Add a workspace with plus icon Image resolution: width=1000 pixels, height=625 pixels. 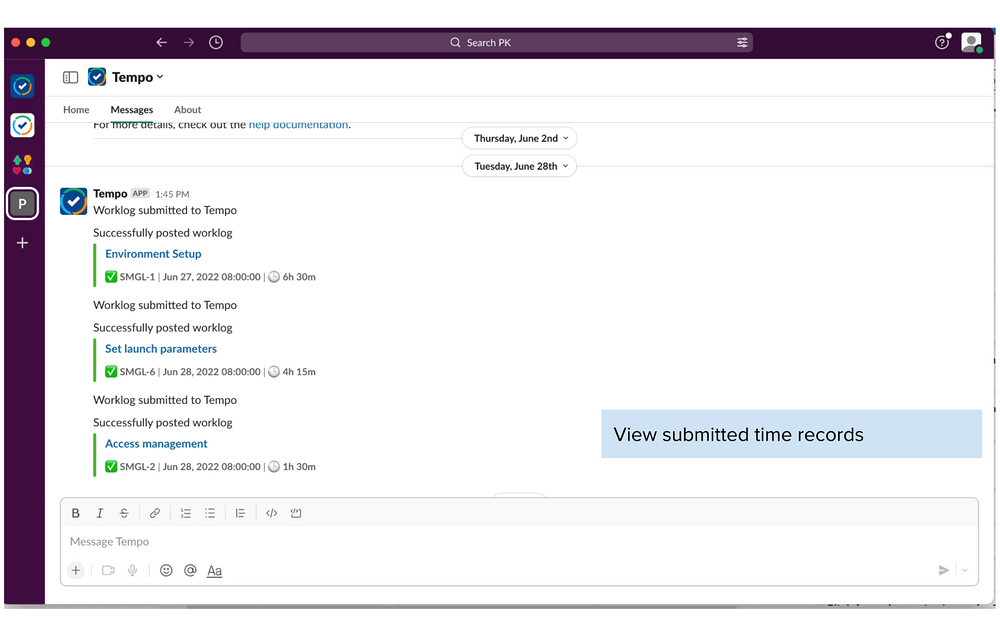tap(22, 243)
